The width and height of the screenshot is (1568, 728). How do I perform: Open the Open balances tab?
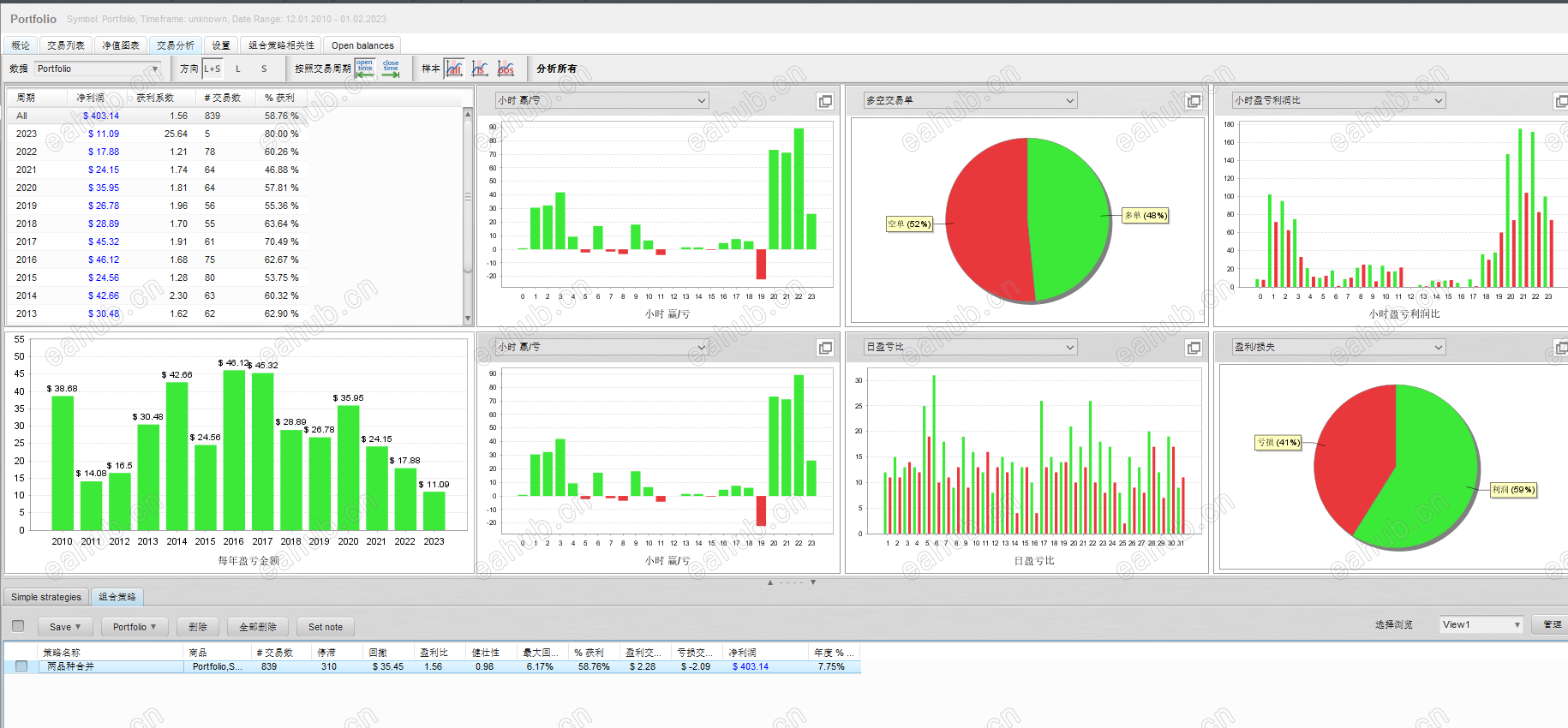tap(362, 45)
